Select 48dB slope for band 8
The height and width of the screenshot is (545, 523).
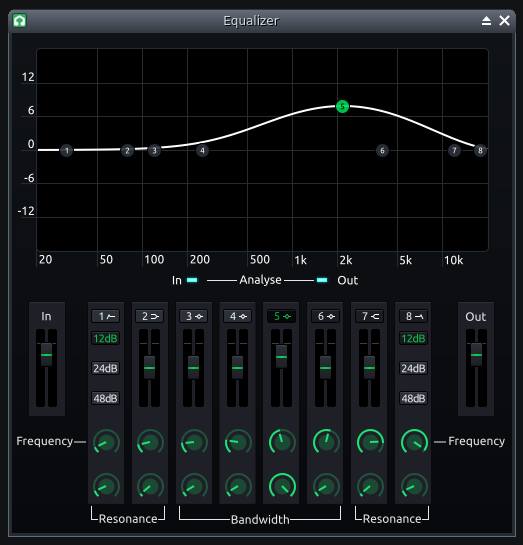tap(413, 398)
